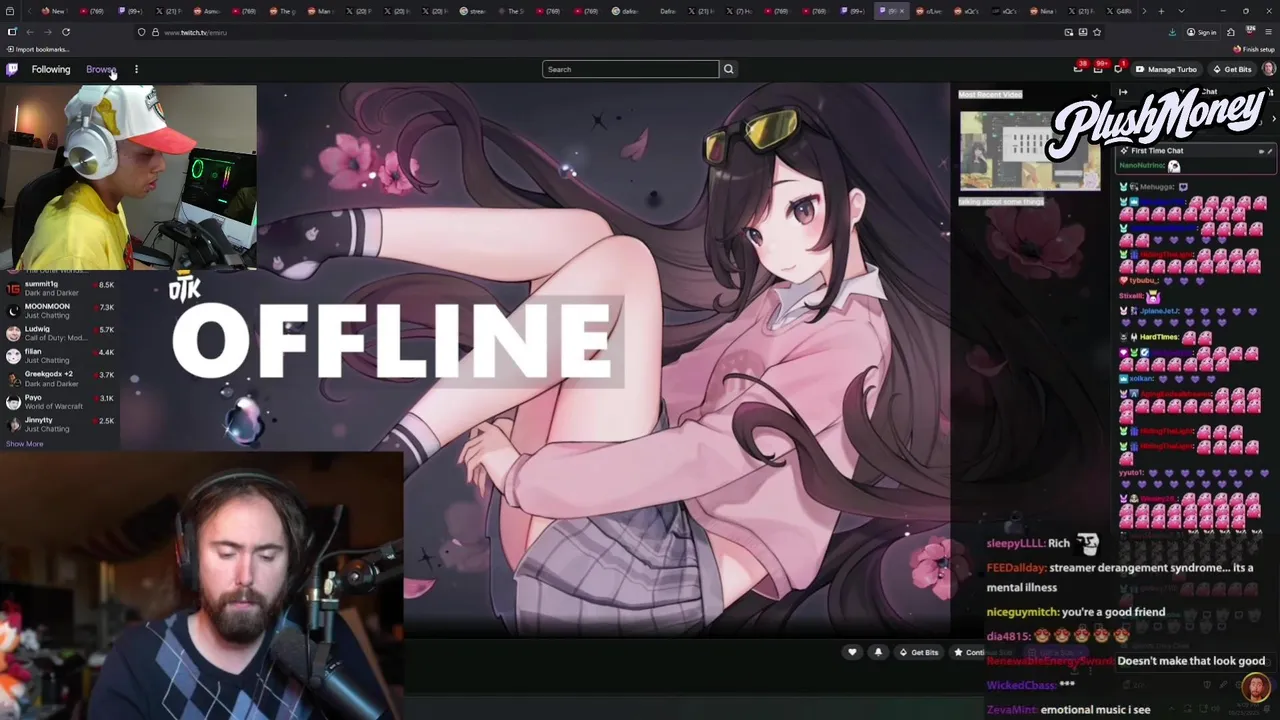The image size is (1280, 720).
Task: Open Twitch whispers icon with 1 badge
Action: [1118, 69]
